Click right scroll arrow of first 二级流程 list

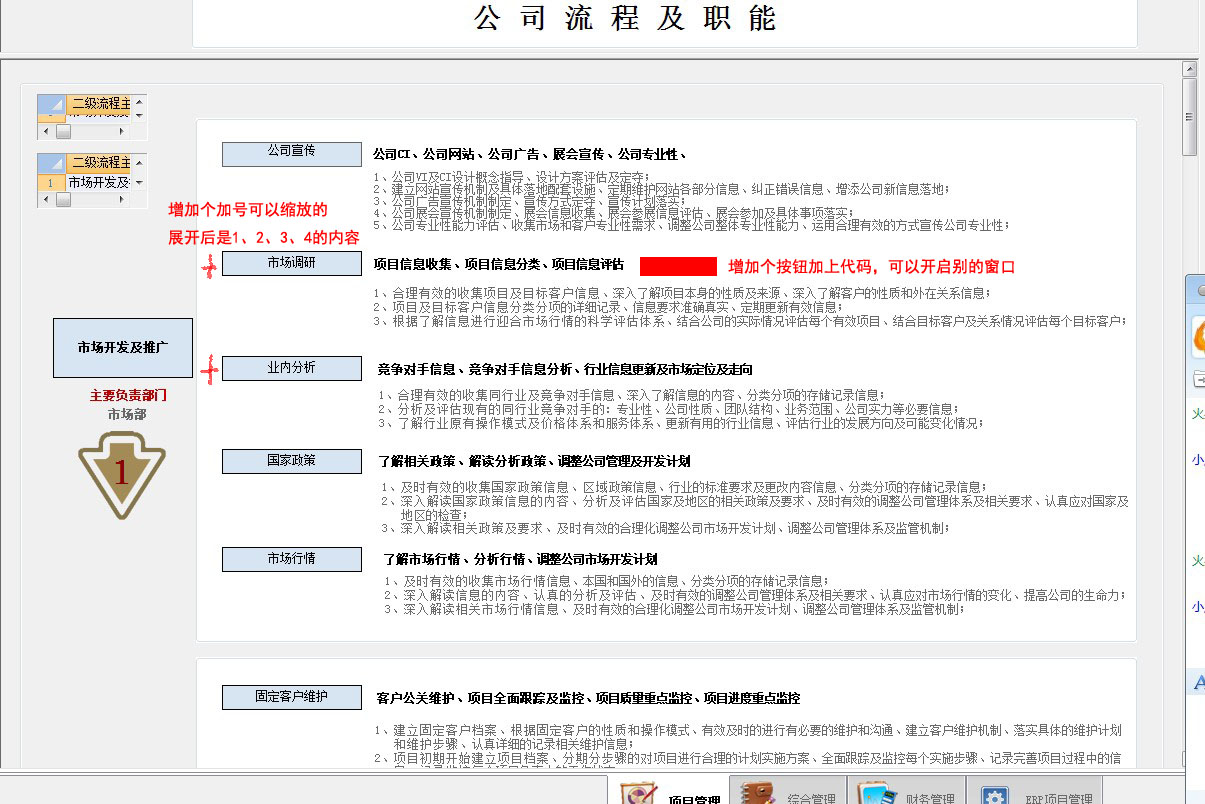(123, 132)
